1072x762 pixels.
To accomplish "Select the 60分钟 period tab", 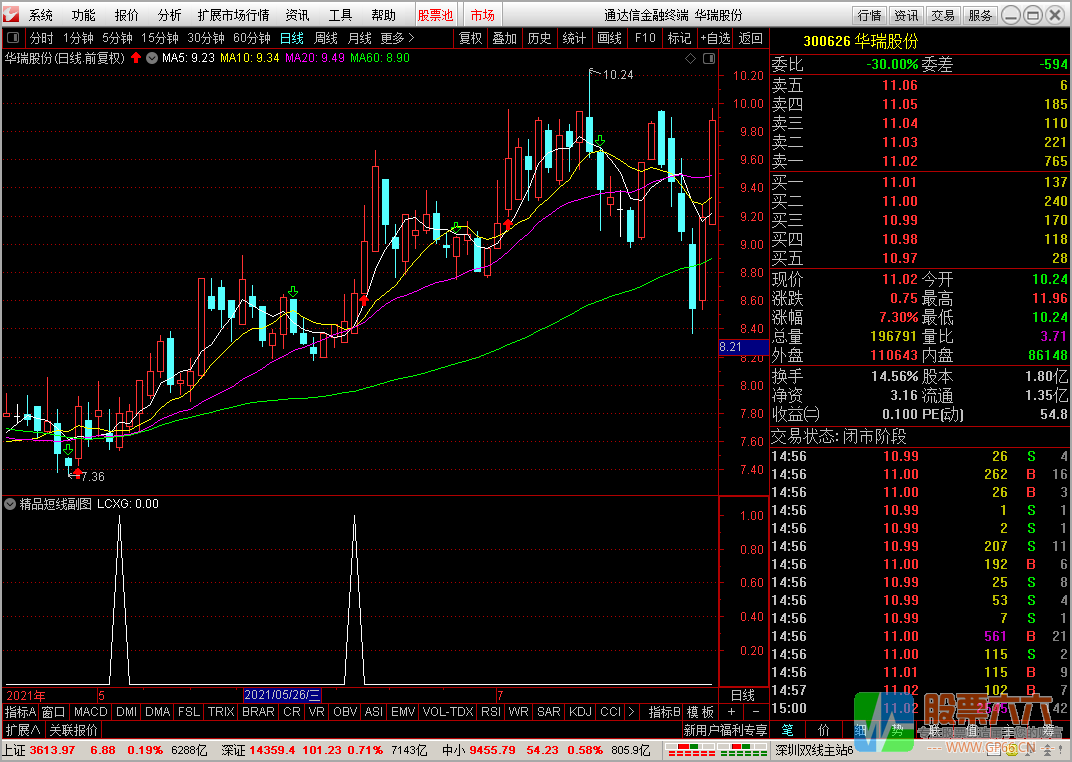I will pyautogui.click(x=252, y=38).
